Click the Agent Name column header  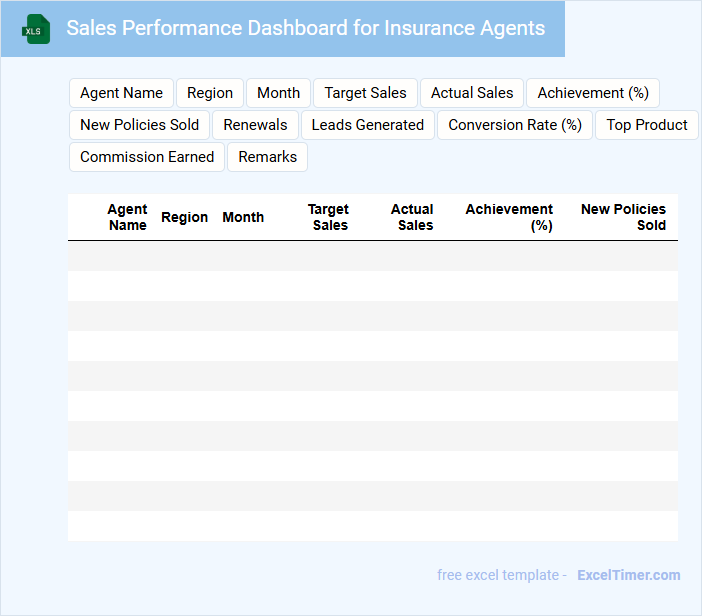[x=127, y=217]
